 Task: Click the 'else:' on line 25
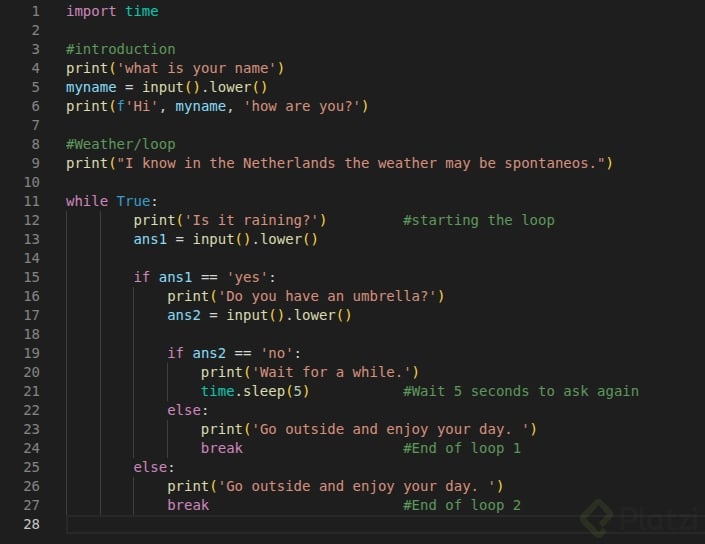[x=154, y=467]
